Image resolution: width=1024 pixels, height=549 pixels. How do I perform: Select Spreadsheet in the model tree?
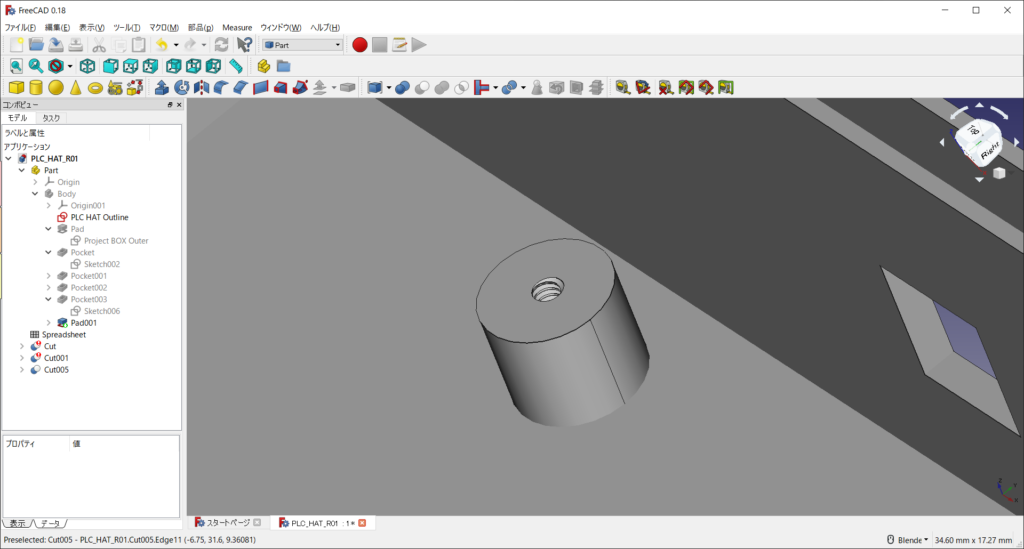click(x=63, y=334)
